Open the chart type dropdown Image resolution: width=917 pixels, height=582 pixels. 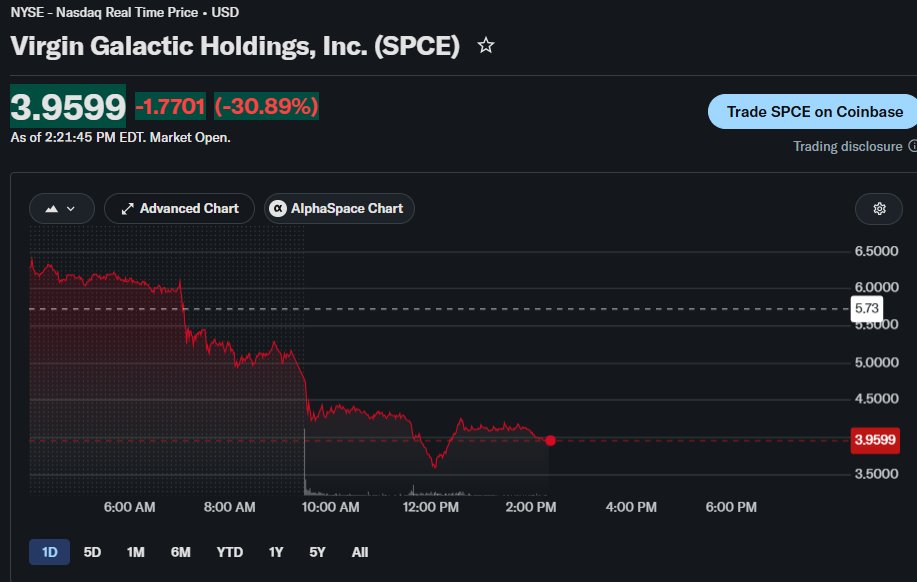(x=61, y=209)
